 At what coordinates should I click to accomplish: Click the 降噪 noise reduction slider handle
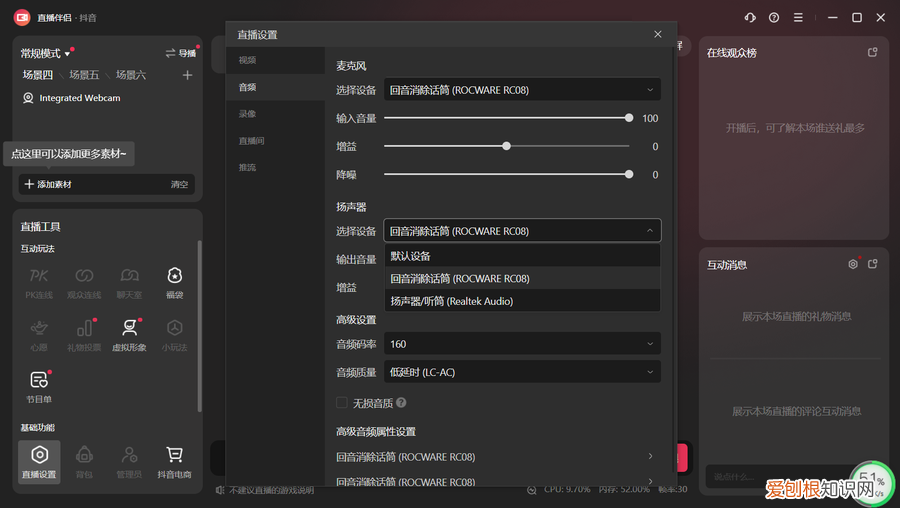(629, 174)
